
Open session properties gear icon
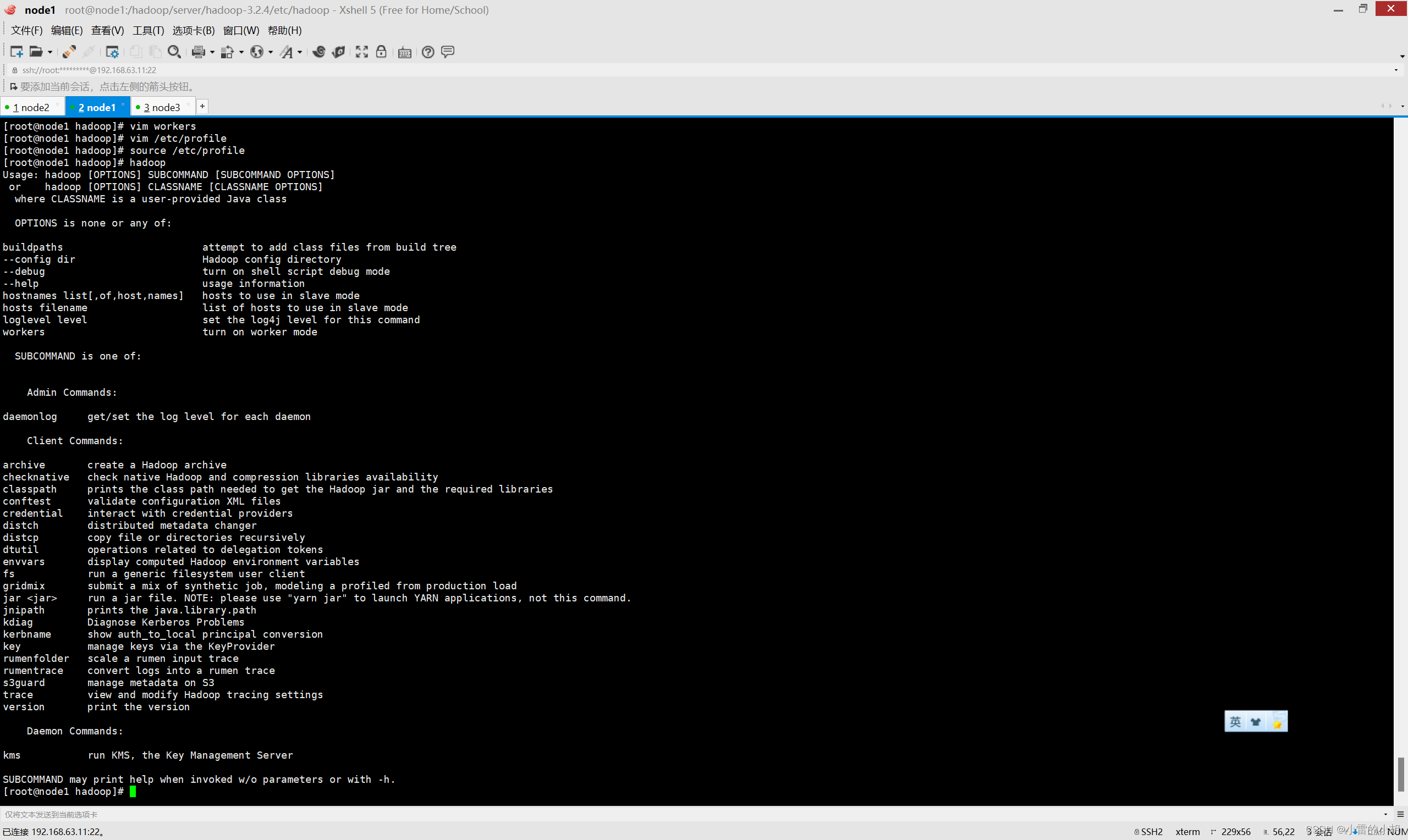[112, 52]
